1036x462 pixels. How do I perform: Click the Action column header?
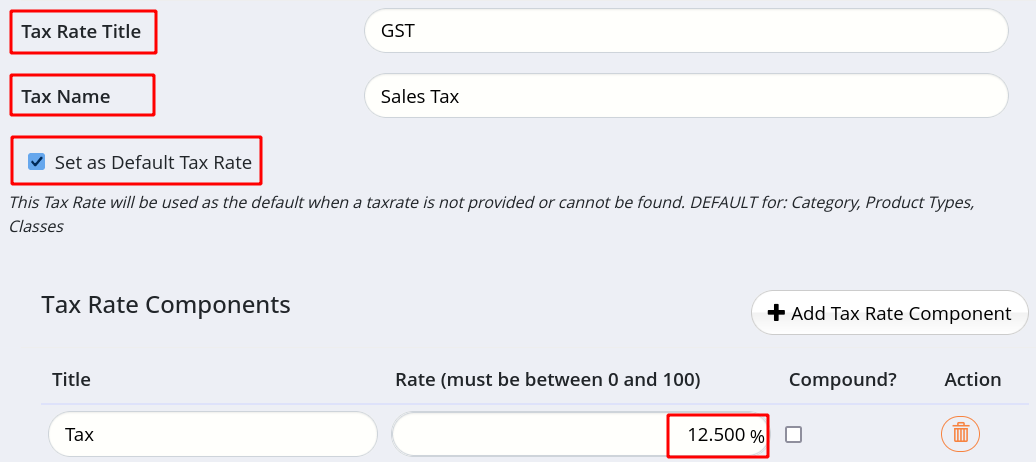tap(973, 379)
